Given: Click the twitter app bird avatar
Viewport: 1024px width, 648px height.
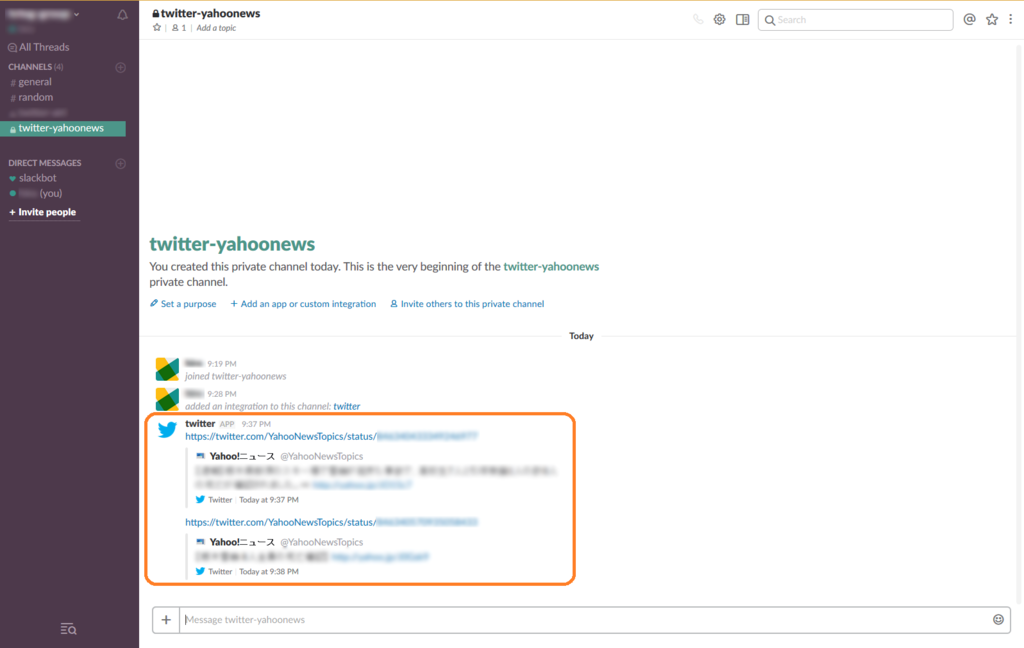Looking at the screenshot, I should click(x=167, y=429).
